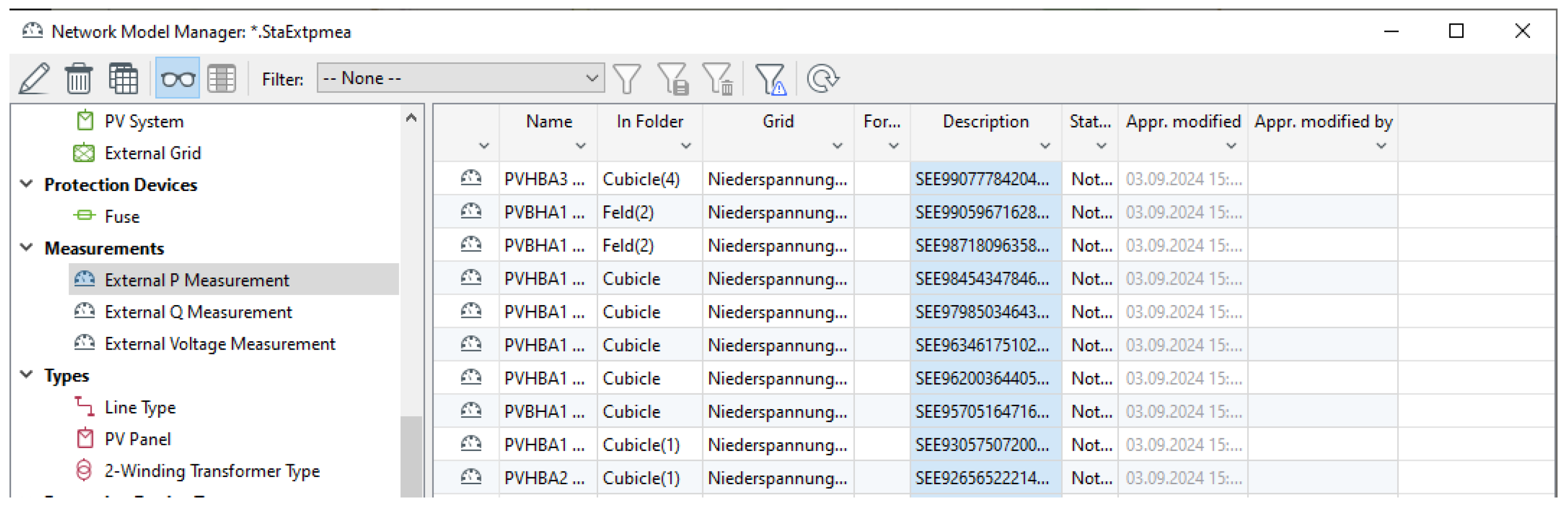This screenshot has height=507, width=1568.
Task: Click the plain funnel filter icon
Action: pos(626,79)
